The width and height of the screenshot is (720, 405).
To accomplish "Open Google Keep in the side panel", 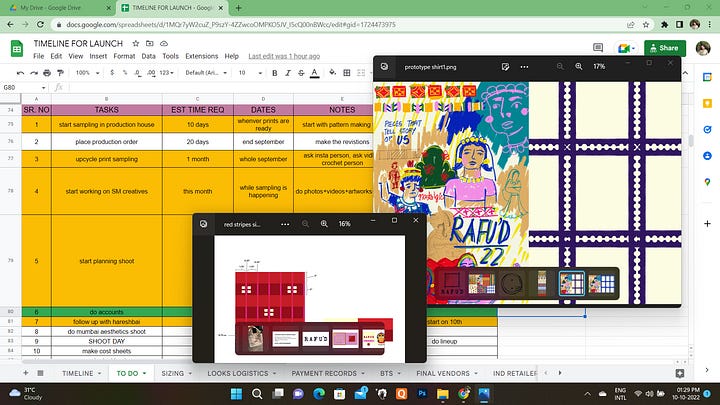I will [707, 103].
